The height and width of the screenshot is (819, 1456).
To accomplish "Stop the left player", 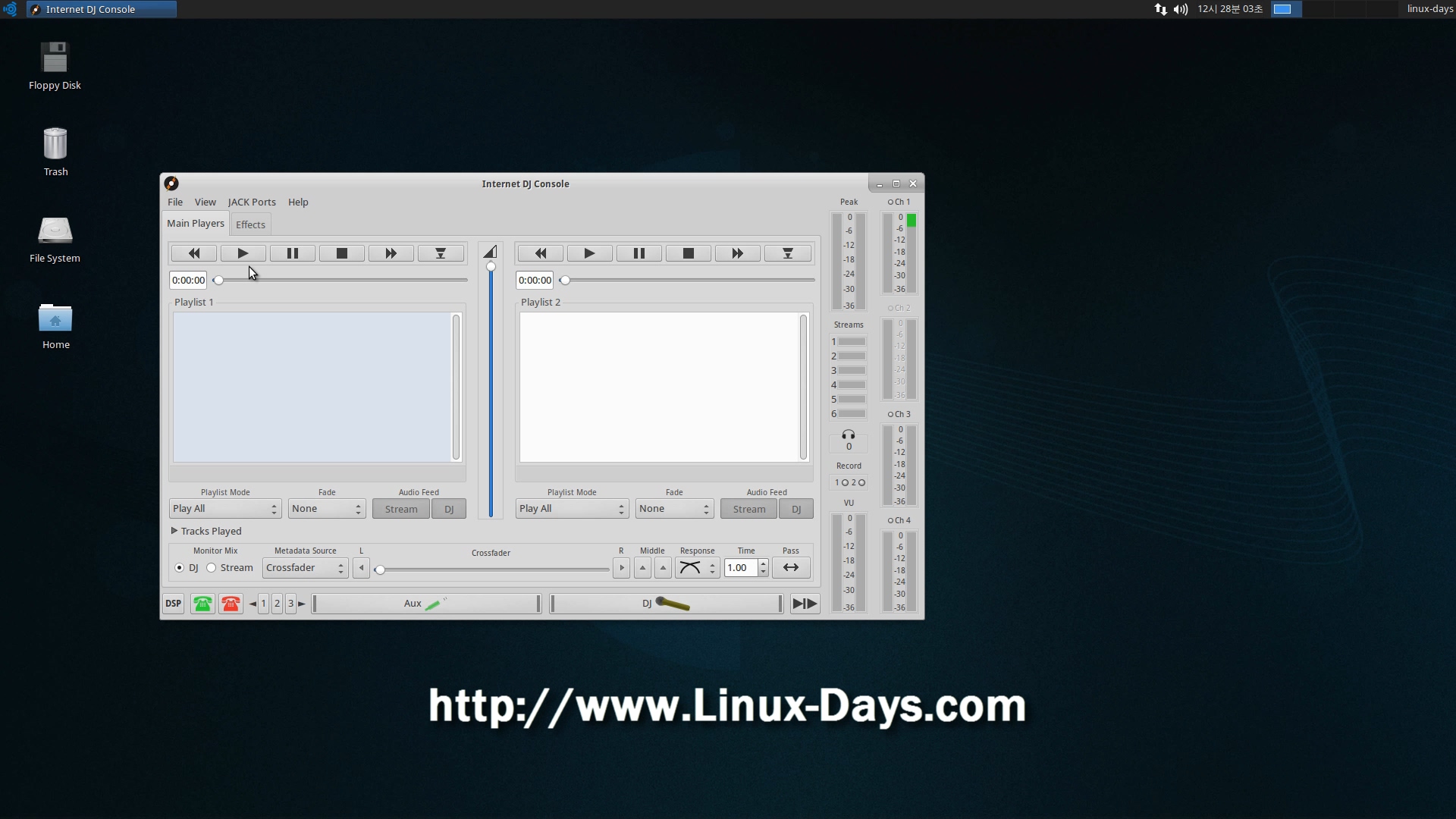I will point(342,253).
